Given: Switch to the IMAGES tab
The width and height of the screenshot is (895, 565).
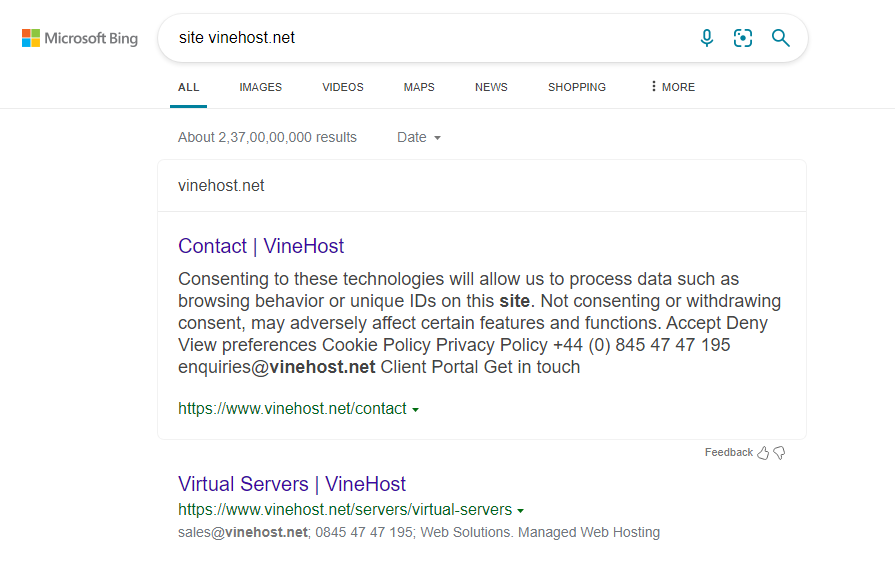Looking at the screenshot, I should tap(260, 87).
